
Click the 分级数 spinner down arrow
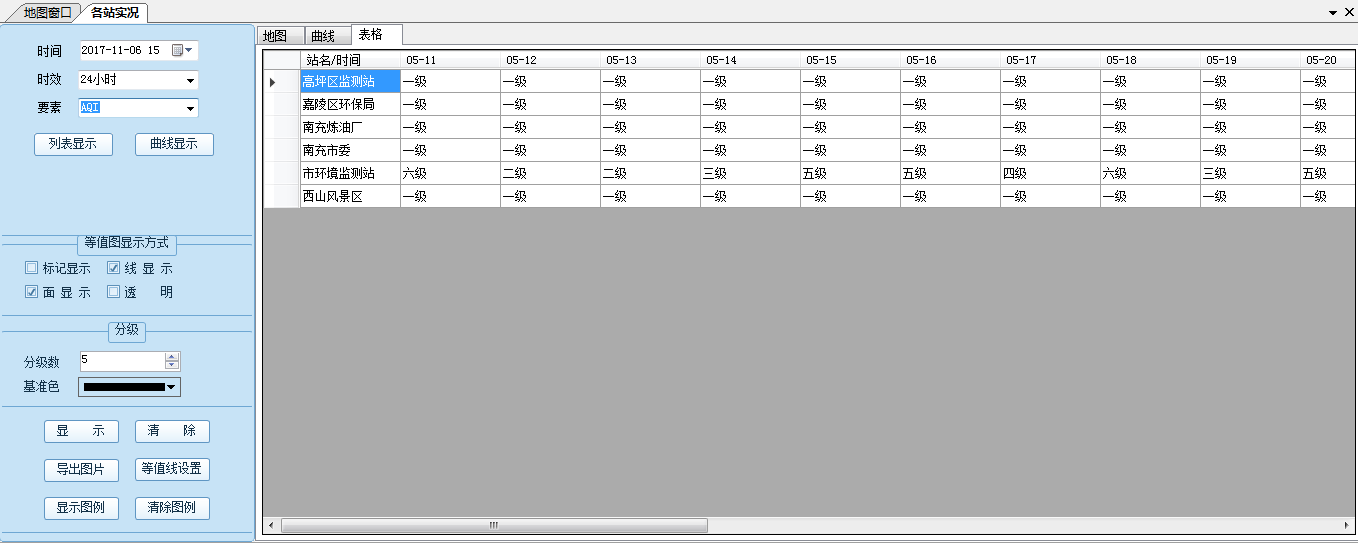click(172, 365)
